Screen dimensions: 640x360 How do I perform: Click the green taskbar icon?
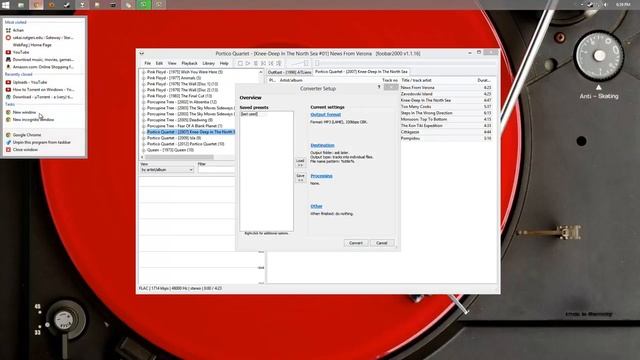tap(144, 5)
